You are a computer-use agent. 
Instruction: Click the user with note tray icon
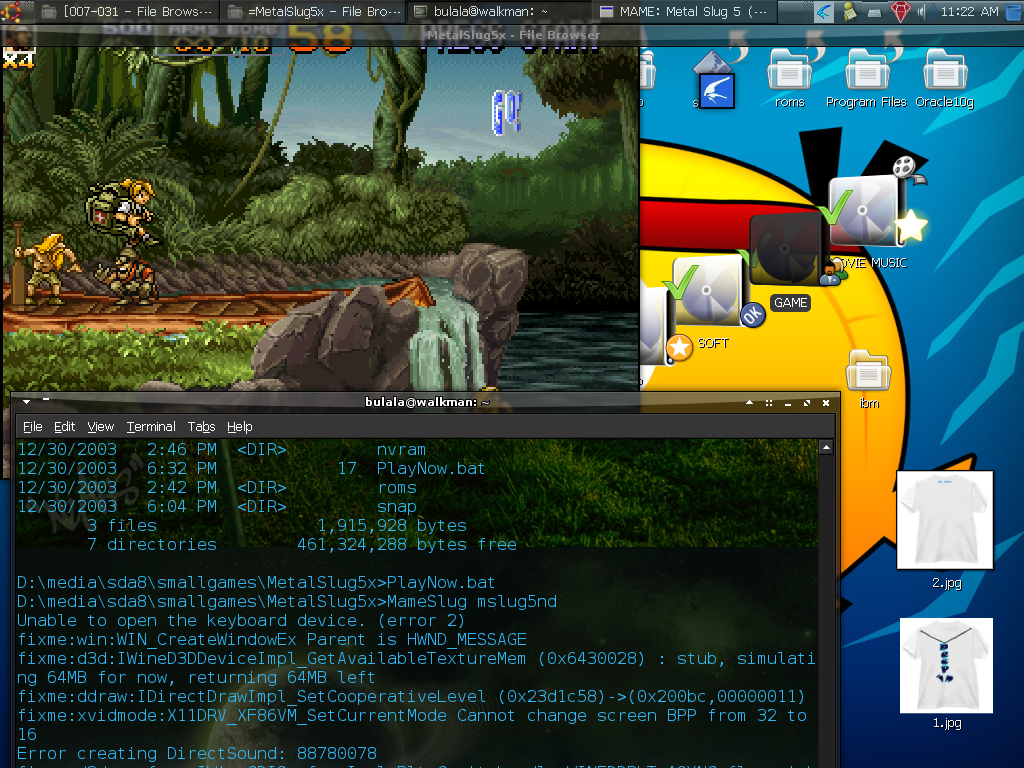click(850, 11)
